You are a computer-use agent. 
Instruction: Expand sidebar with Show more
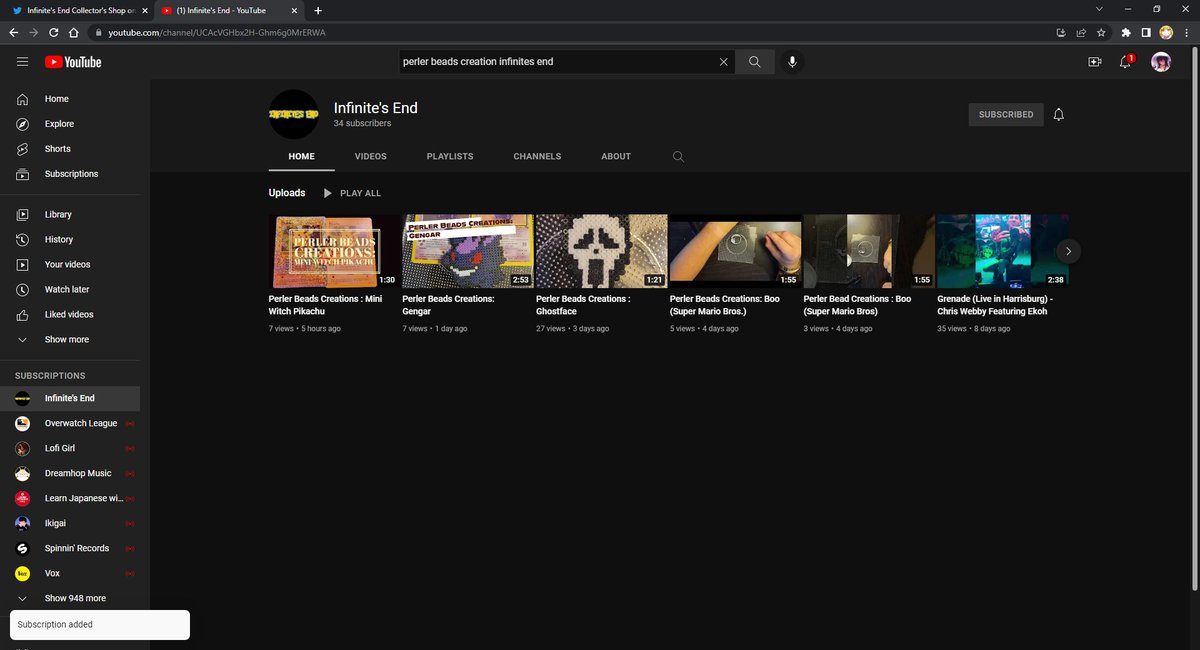coord(70,340)
